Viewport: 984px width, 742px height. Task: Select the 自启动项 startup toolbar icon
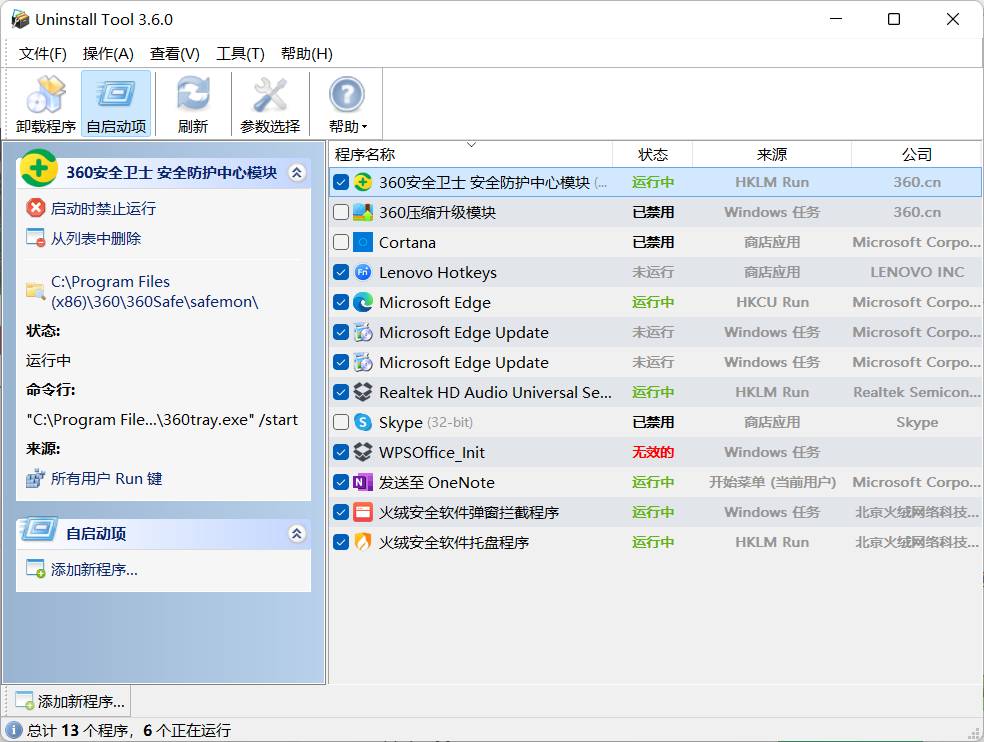point(116,97)
